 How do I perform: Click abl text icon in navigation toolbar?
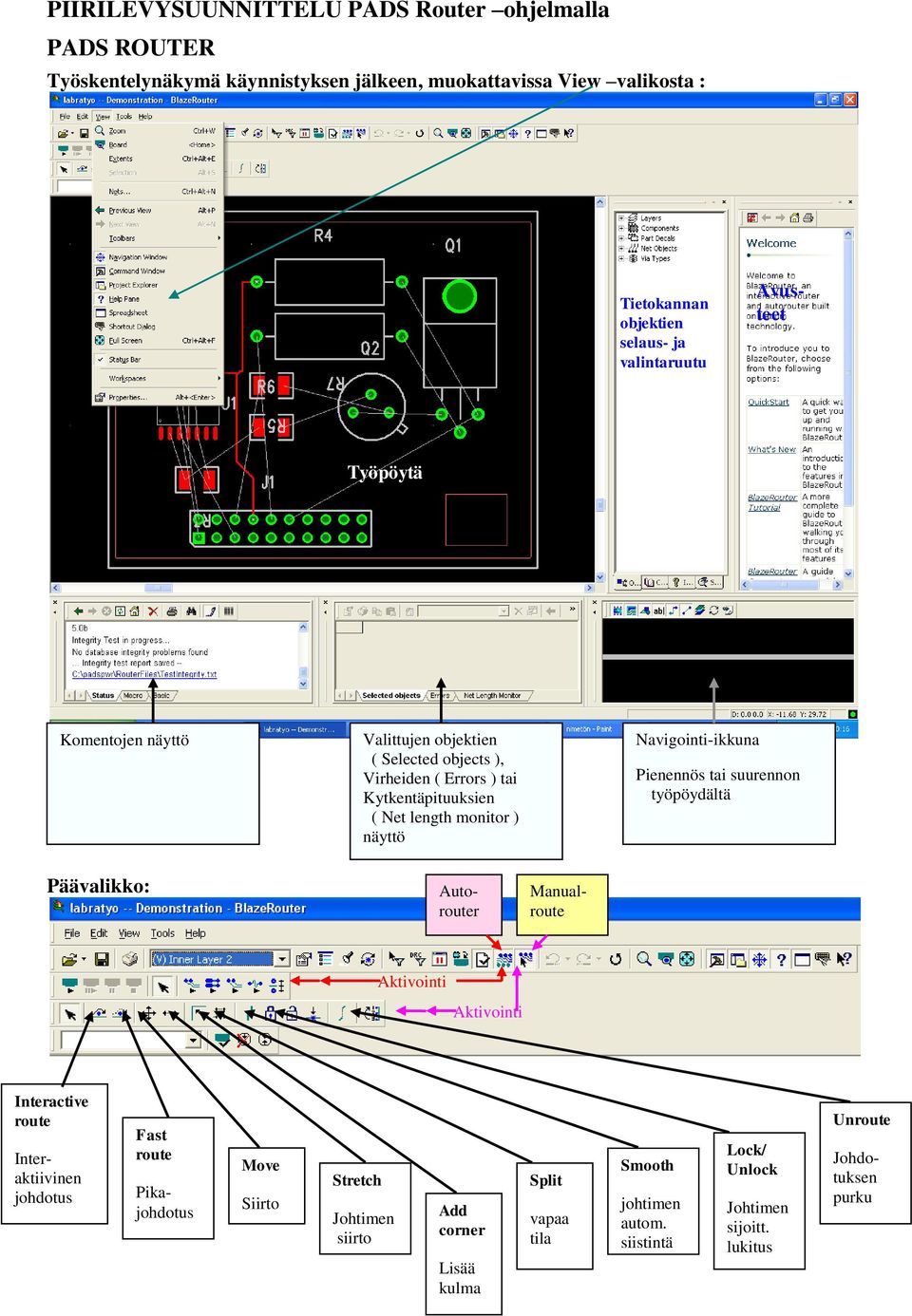click(x=658, y=611)
